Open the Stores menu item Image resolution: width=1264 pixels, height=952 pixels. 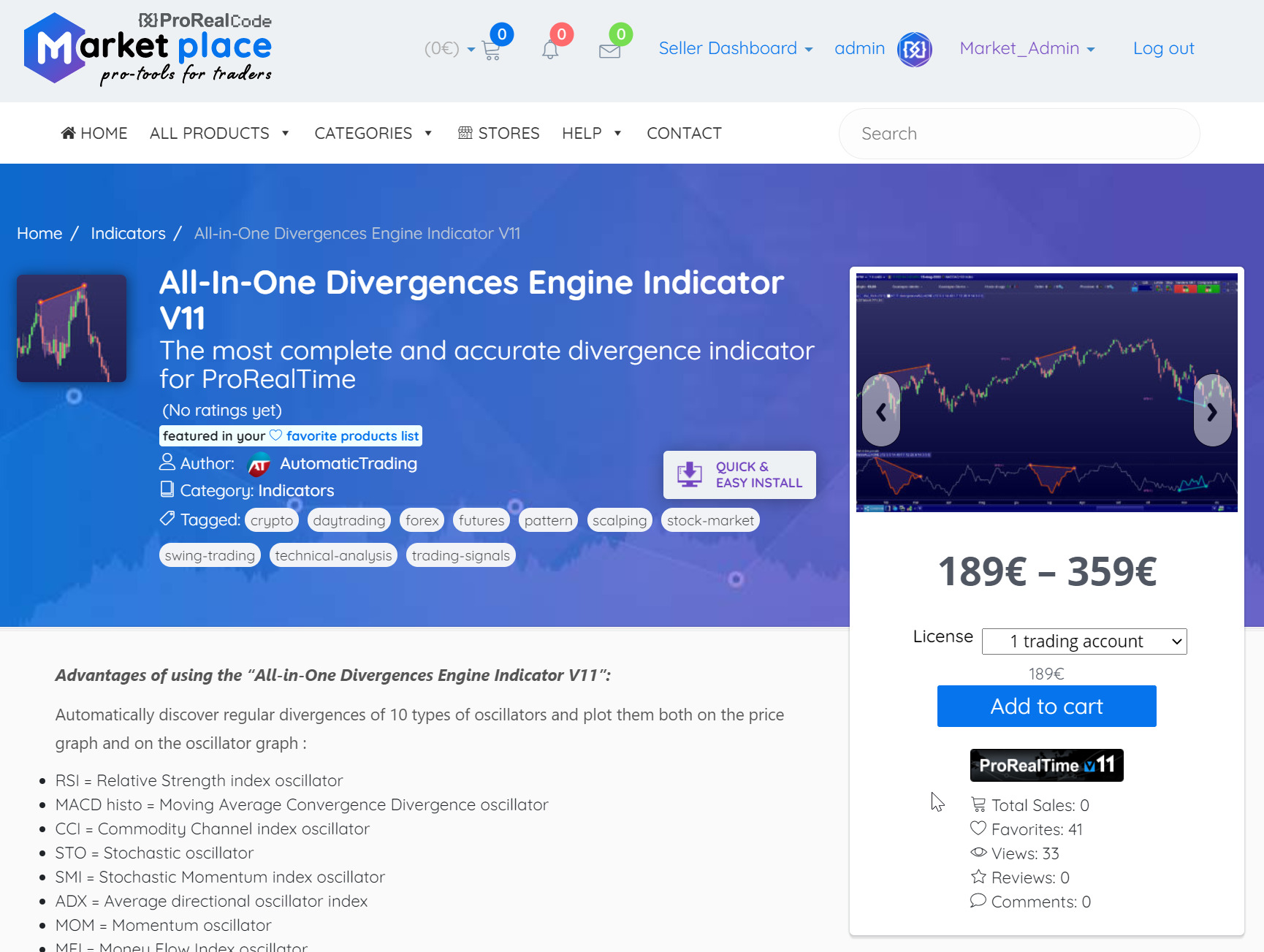499,133
